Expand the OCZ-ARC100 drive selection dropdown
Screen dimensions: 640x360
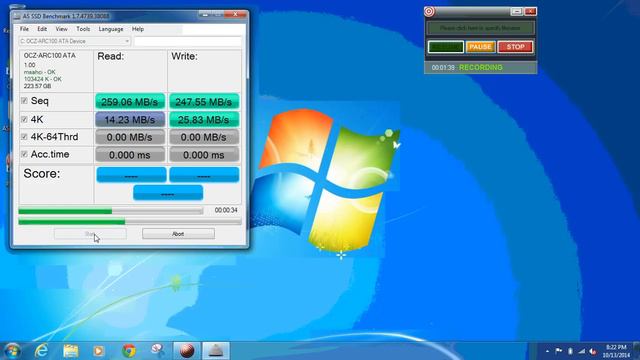click(75, 41)
